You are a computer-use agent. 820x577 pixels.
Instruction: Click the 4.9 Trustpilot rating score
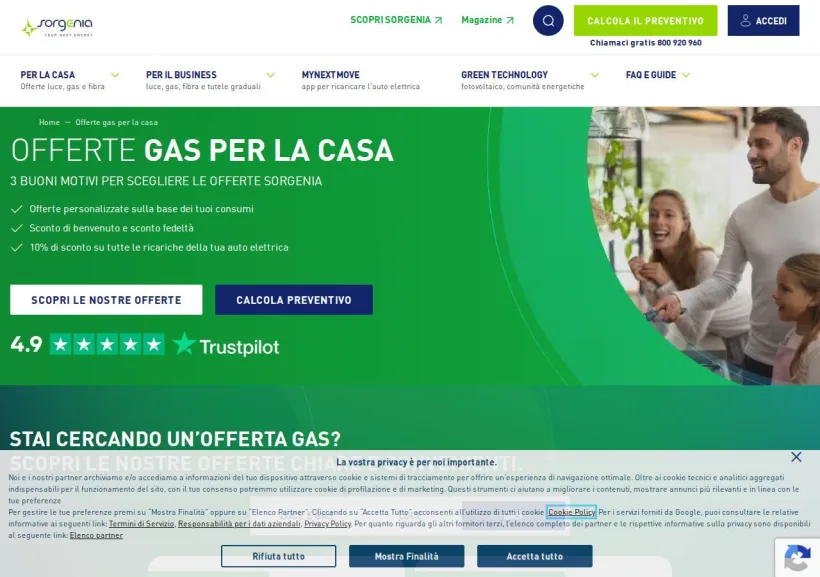click(x=26, y=344)
